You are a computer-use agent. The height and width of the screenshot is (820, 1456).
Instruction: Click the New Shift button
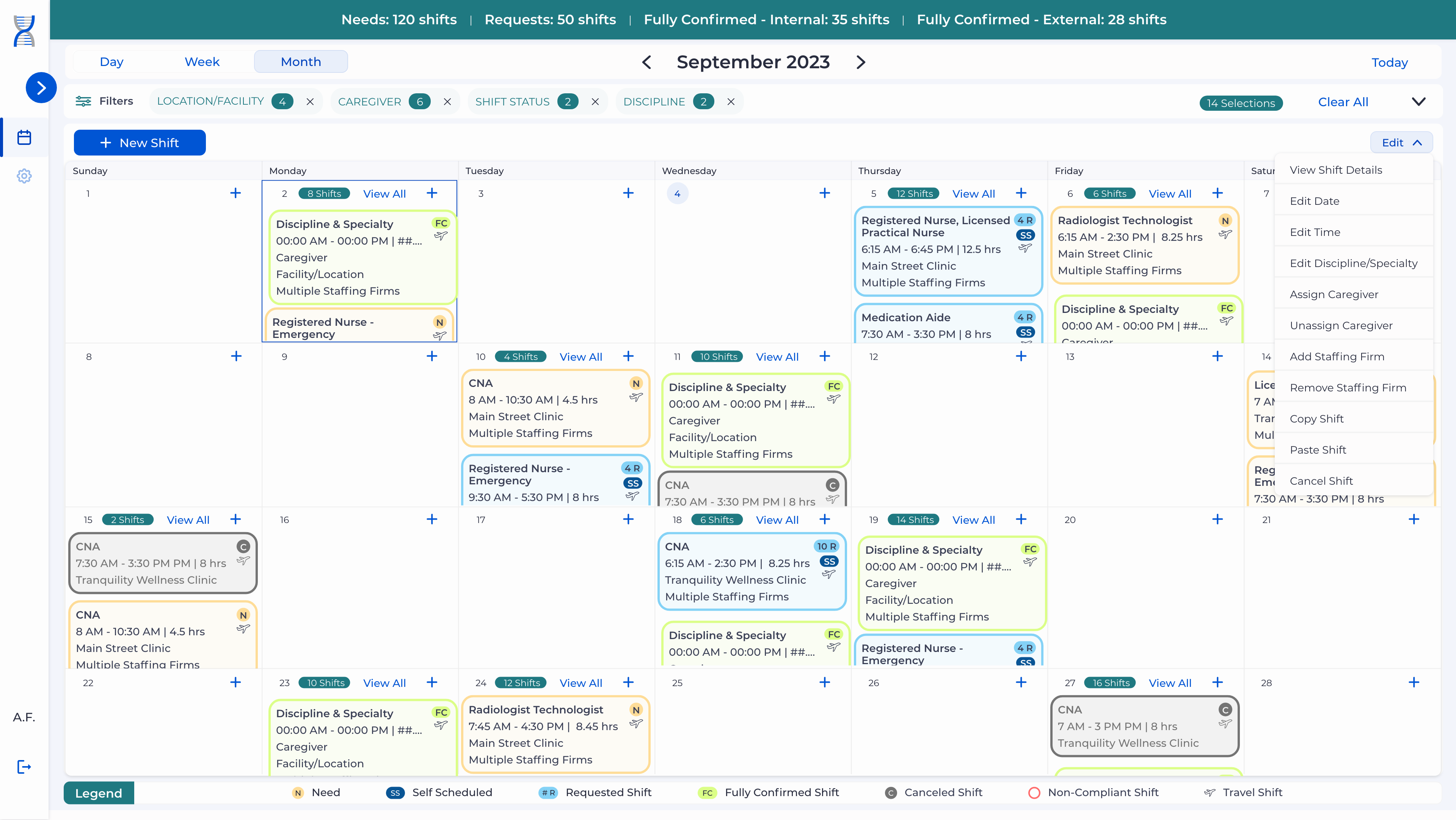[140, 143]
